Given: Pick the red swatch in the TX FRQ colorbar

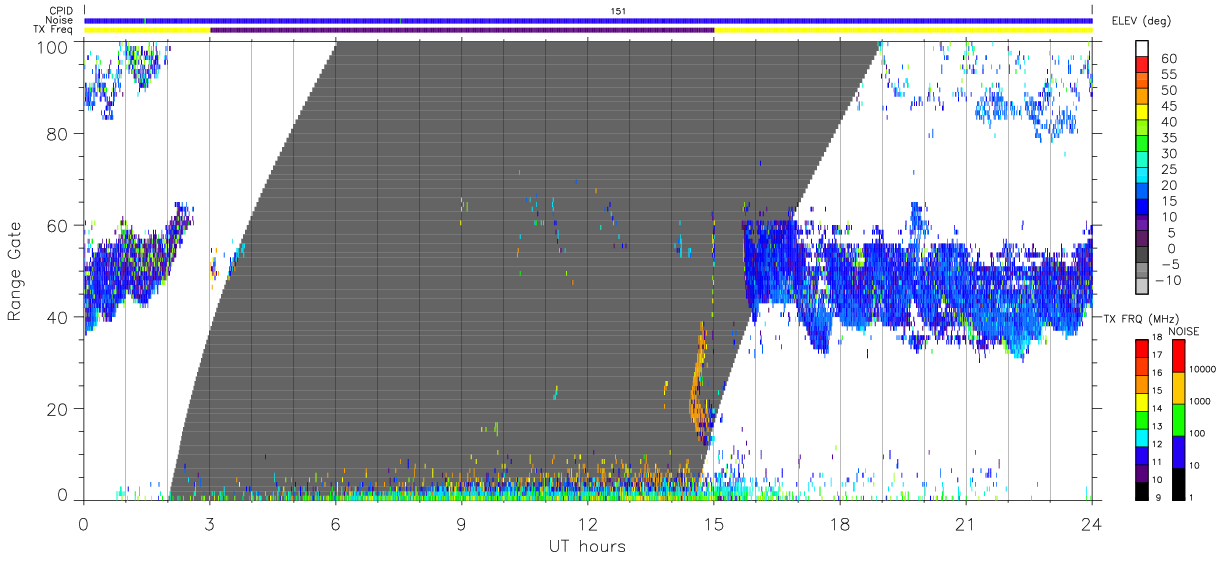Looking at the screenshot, I should [1142, 348].
